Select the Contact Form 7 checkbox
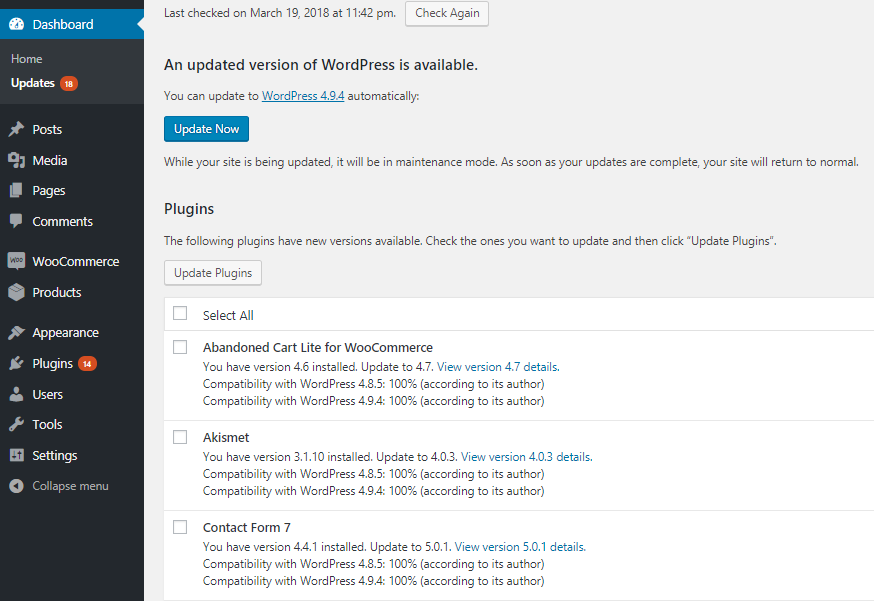Viewport: 874px width, 601px height. click(x=180, y=527)
